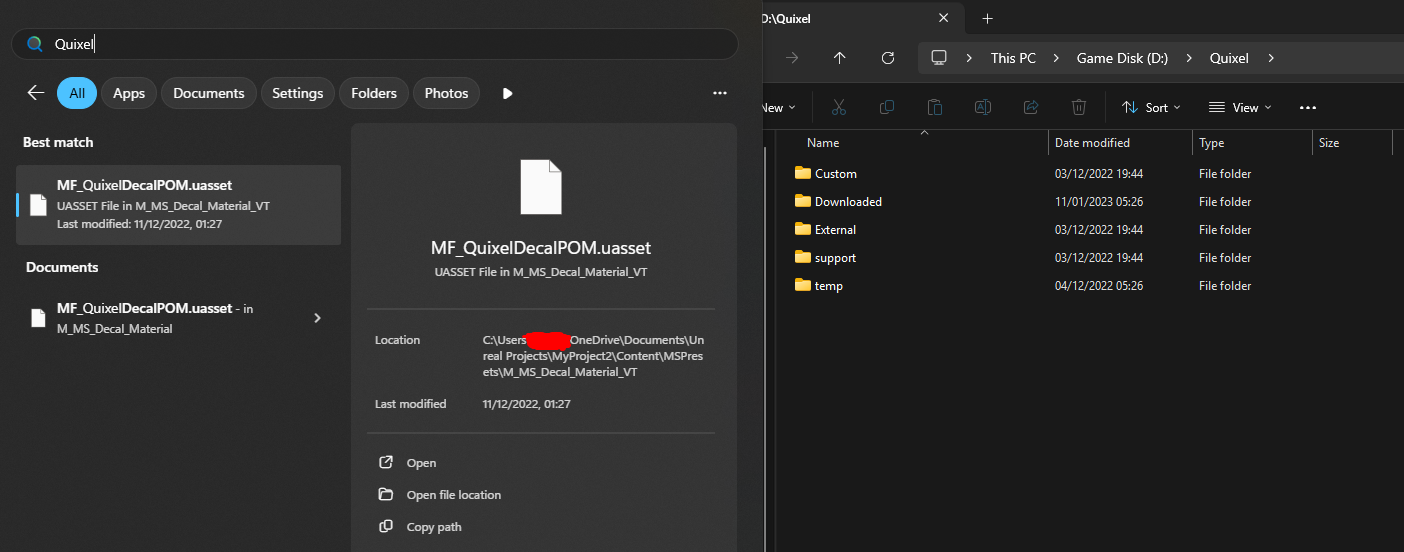Screen dimensions: 1404x552
Task: Click Copy path action
Action: pyautogui.click(x=434, y=527)
